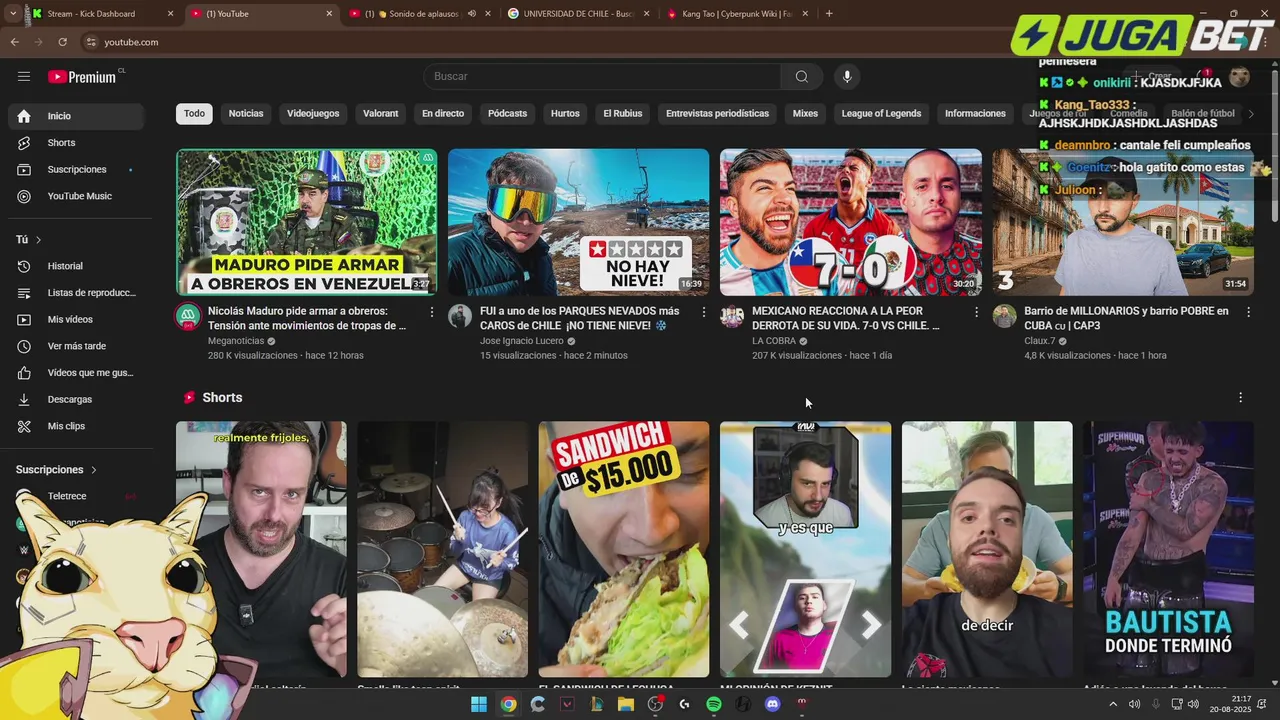
Task: Play the BAUTISTA DONDE TERMINÓ short
Action: [x=1168, y=549]
